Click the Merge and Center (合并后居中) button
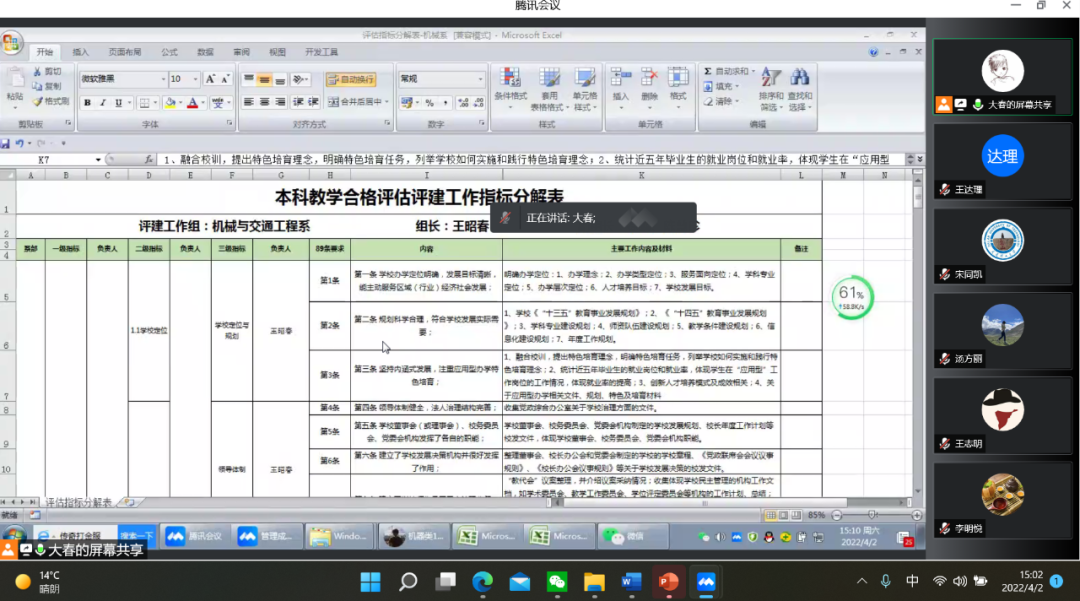The height and width of the screenshot is (601, 1080). [357, 102]
